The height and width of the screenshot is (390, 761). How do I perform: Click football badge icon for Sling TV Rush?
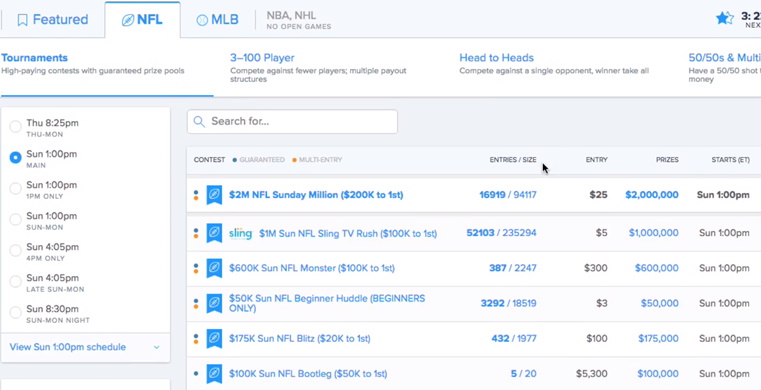[x=214, y=233]
